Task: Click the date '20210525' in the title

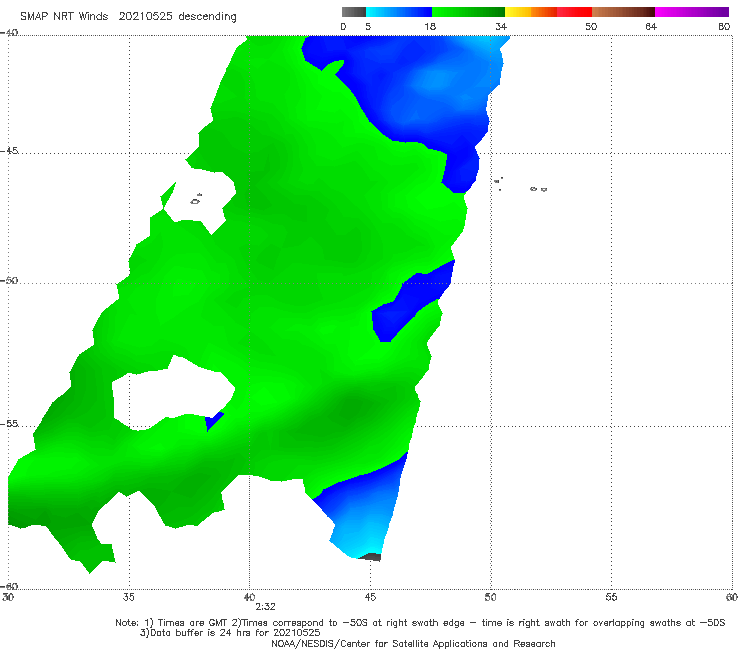Action: pos(145,16)
